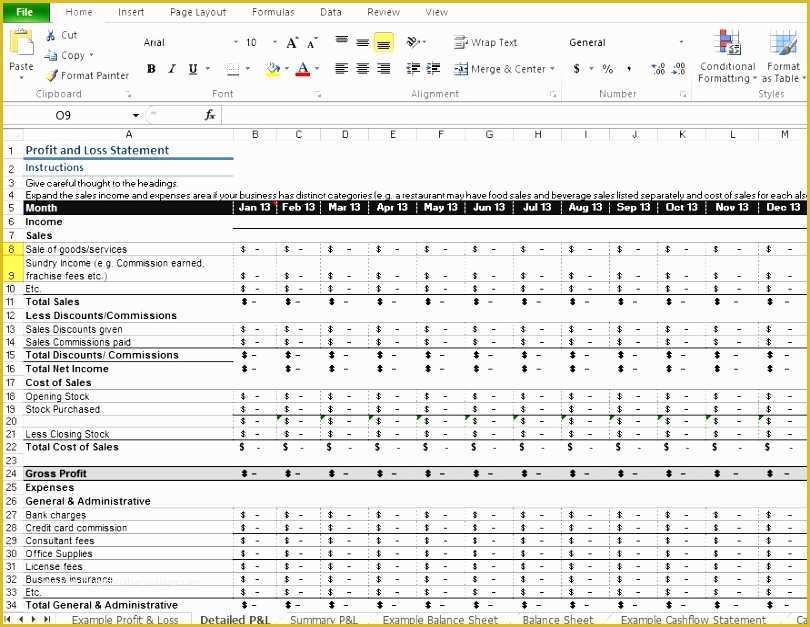Switch to the Page Layout tab
Viewport: 810px width, 627px height.
point(198,12)
